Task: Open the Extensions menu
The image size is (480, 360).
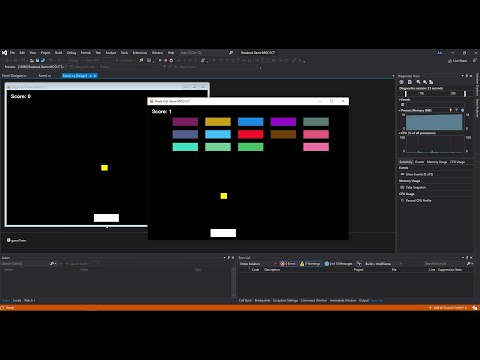Action: pos(140,53)
